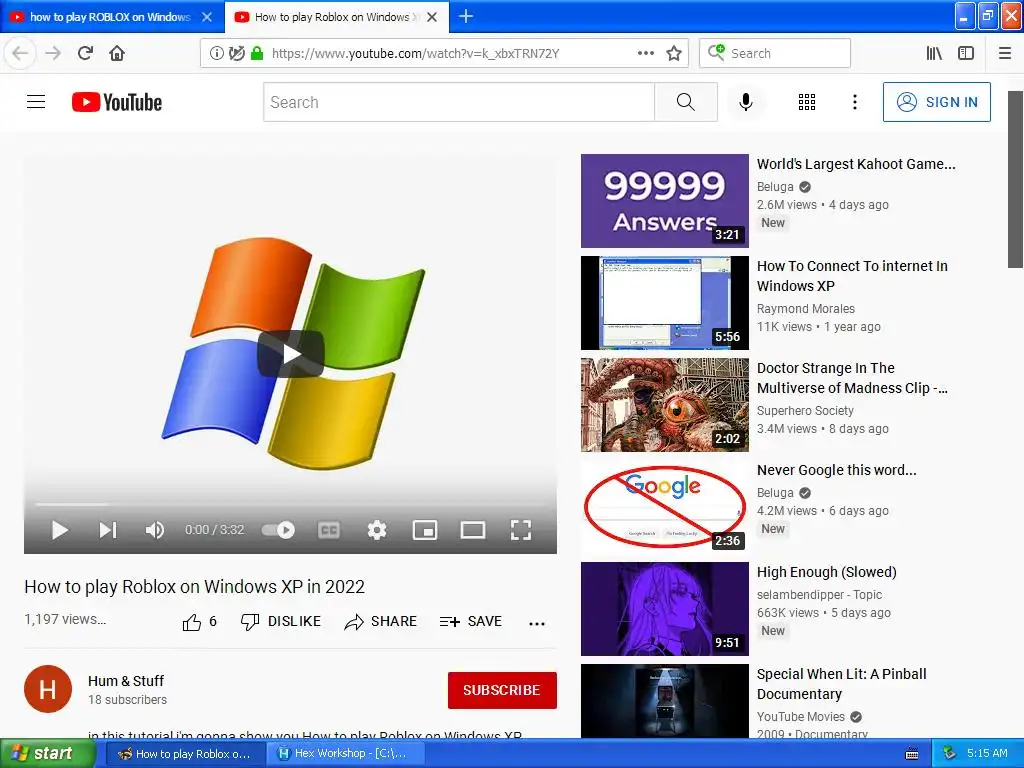
Task: Show sidebars button in Firefox toolbar
Action: [966, 54]
